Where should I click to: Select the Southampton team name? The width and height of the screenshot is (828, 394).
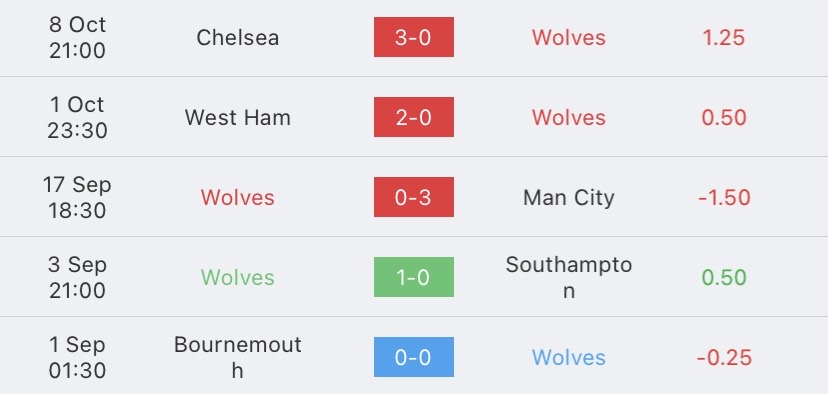pyautogui.click(x=569, y=277)
